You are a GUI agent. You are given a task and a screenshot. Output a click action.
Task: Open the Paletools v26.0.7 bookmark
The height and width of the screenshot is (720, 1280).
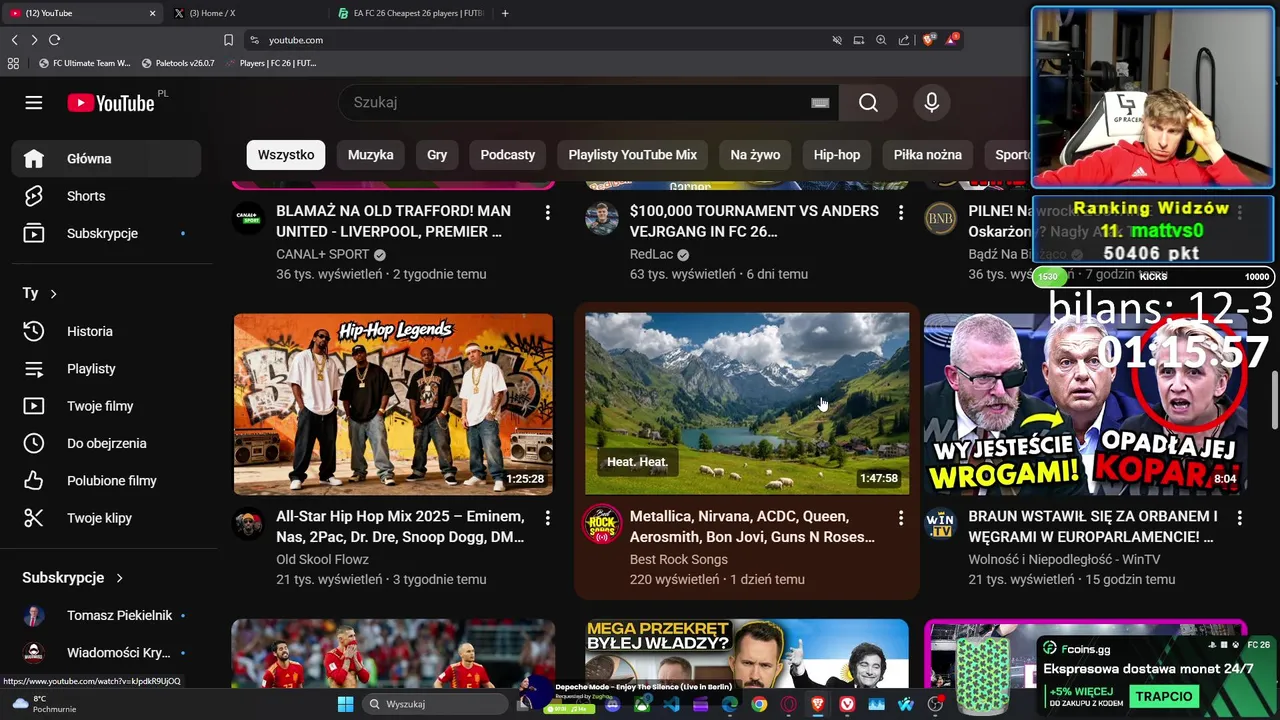click(x=178, y=63)
